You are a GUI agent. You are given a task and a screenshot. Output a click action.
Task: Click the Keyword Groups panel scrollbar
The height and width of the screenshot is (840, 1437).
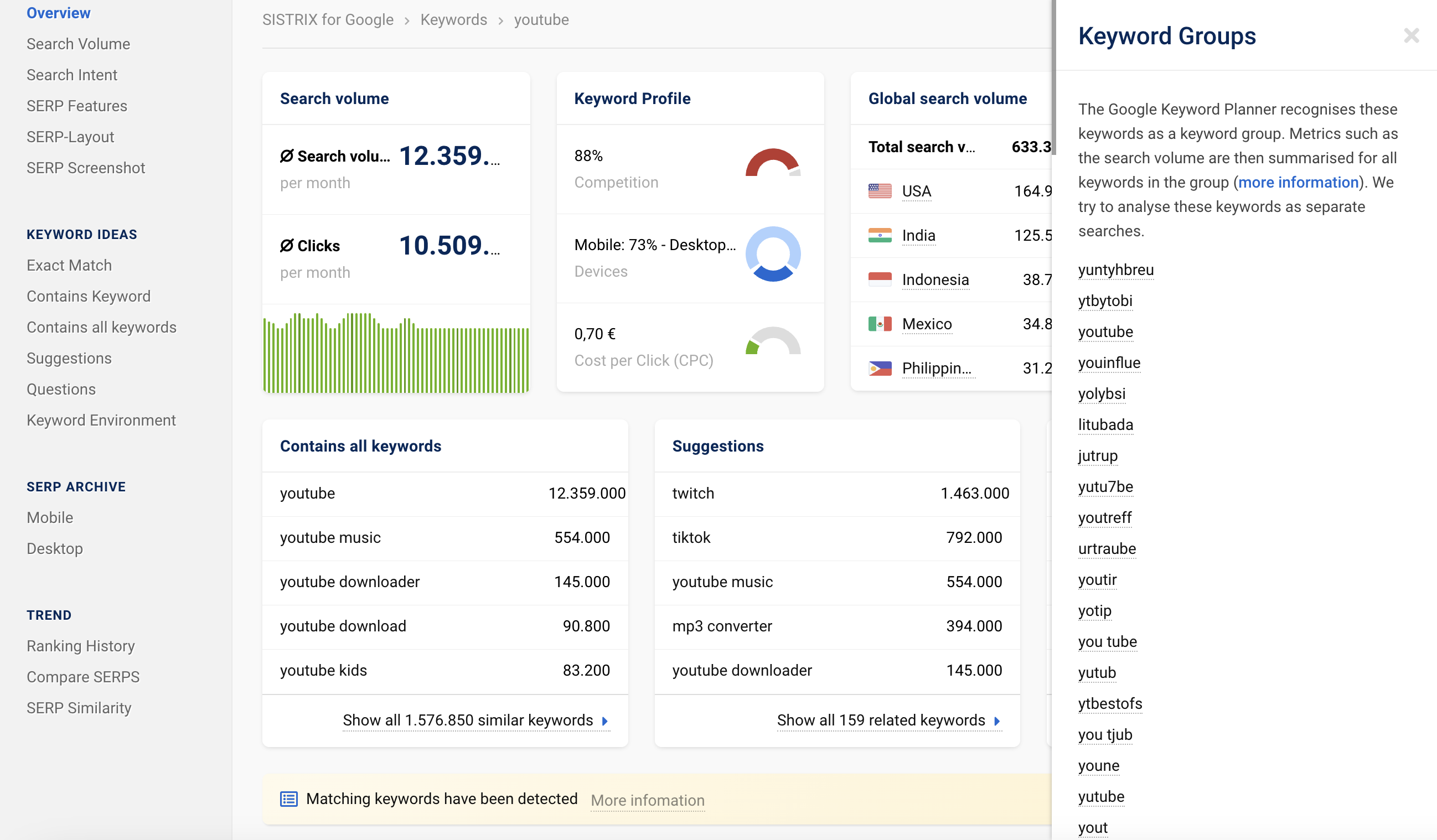pyautogui.click(x=1054, y=77)
